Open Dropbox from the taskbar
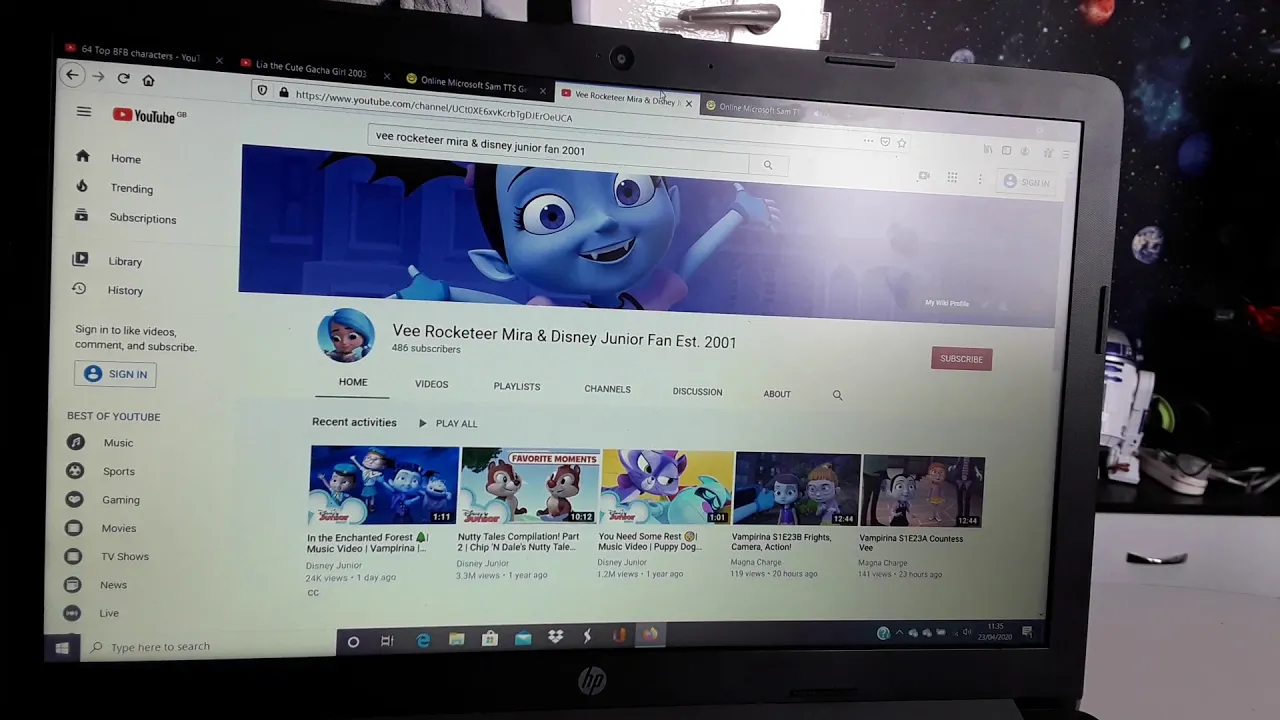1280x720 pixels. (555, 636)
